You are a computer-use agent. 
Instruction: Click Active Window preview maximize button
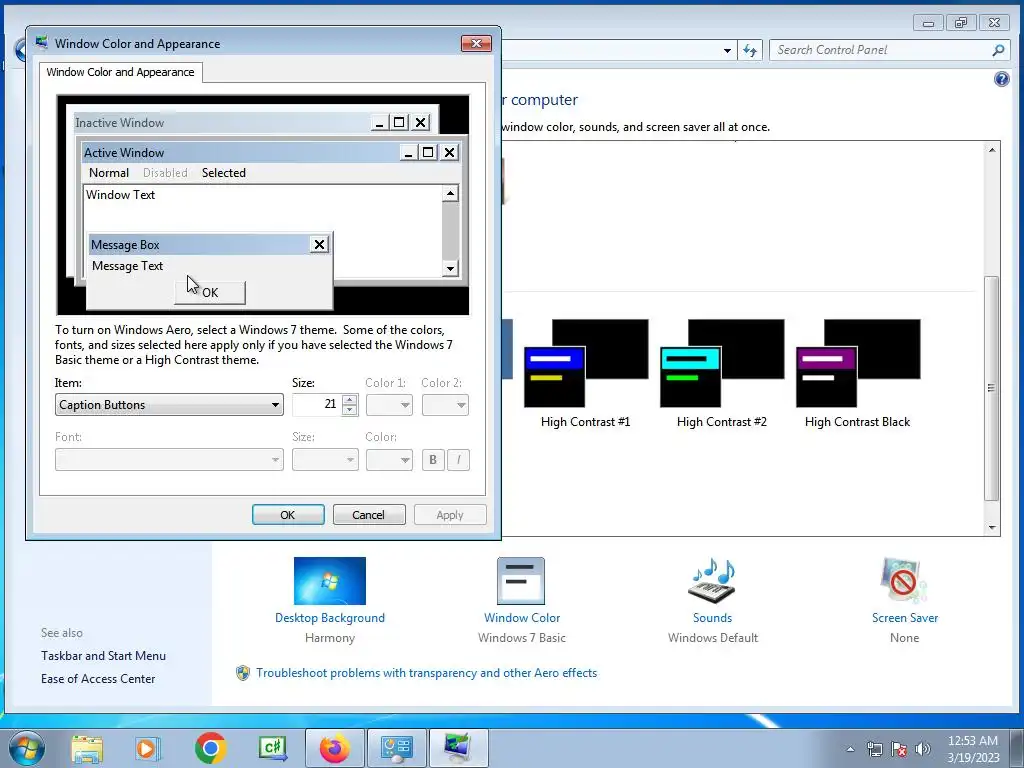tap(428, 152)
